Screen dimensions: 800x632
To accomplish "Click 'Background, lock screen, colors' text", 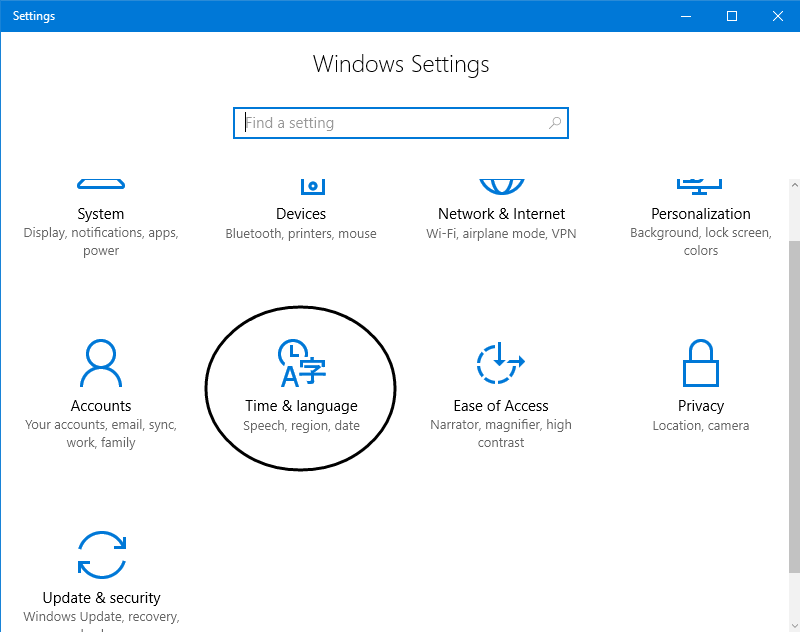I will 701,242.
